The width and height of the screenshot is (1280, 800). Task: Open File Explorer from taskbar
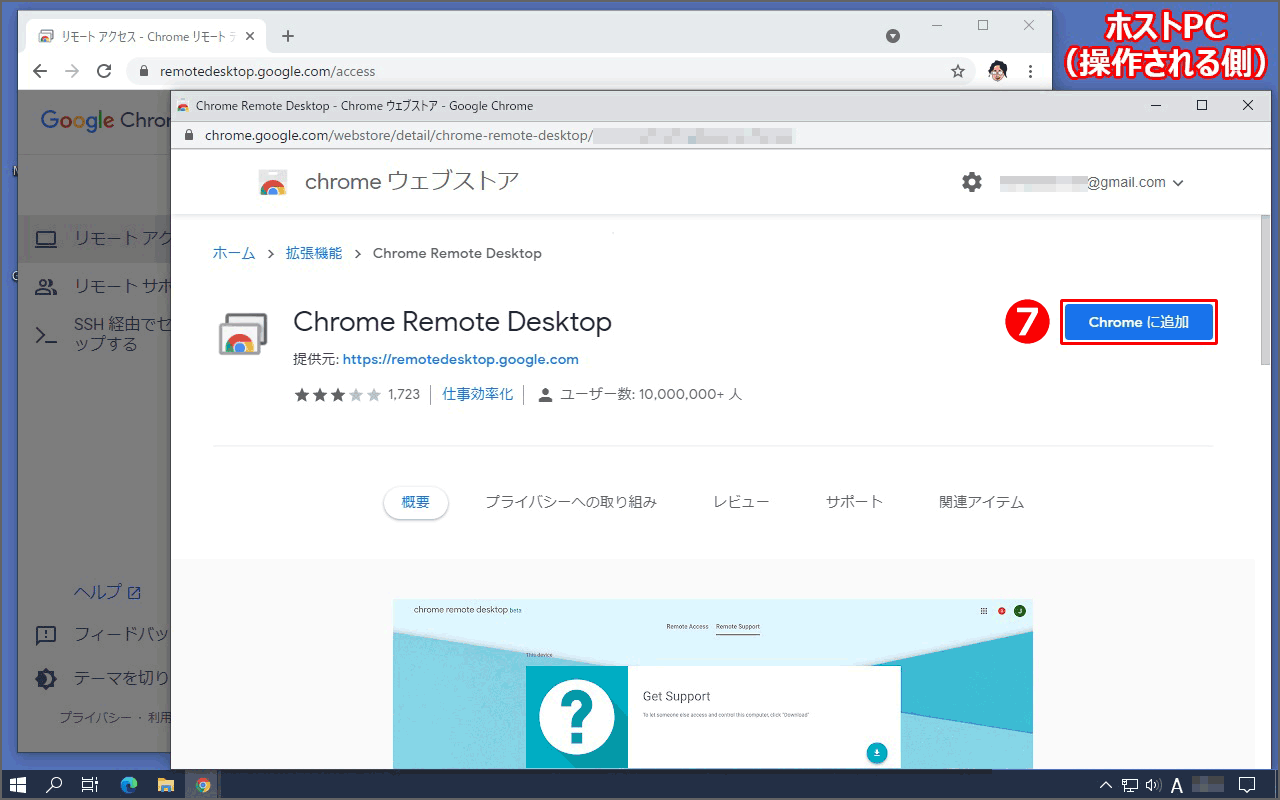click(166, 785)
